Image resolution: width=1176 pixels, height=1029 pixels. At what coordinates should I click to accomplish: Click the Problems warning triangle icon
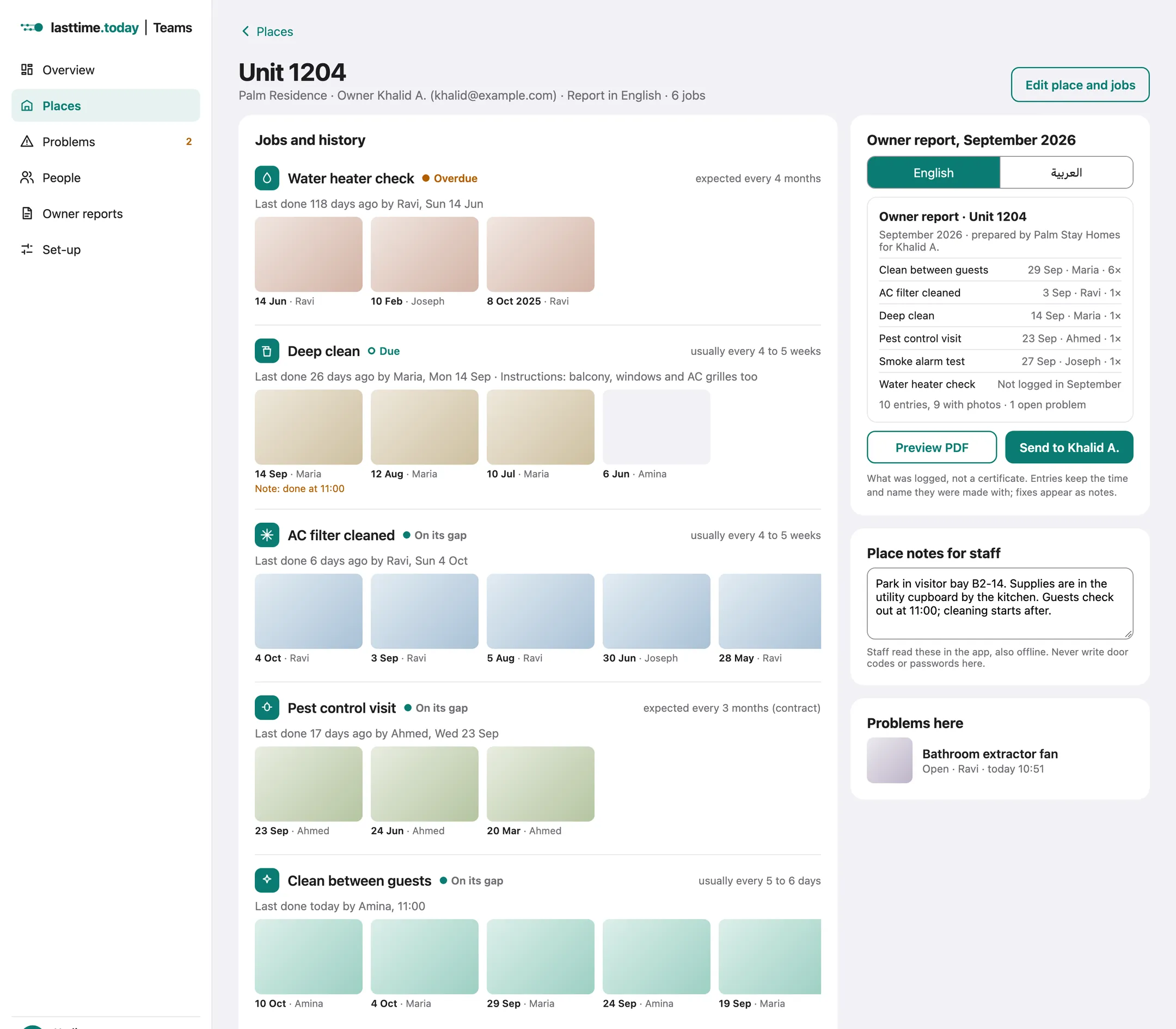click(x=27, y=141)
